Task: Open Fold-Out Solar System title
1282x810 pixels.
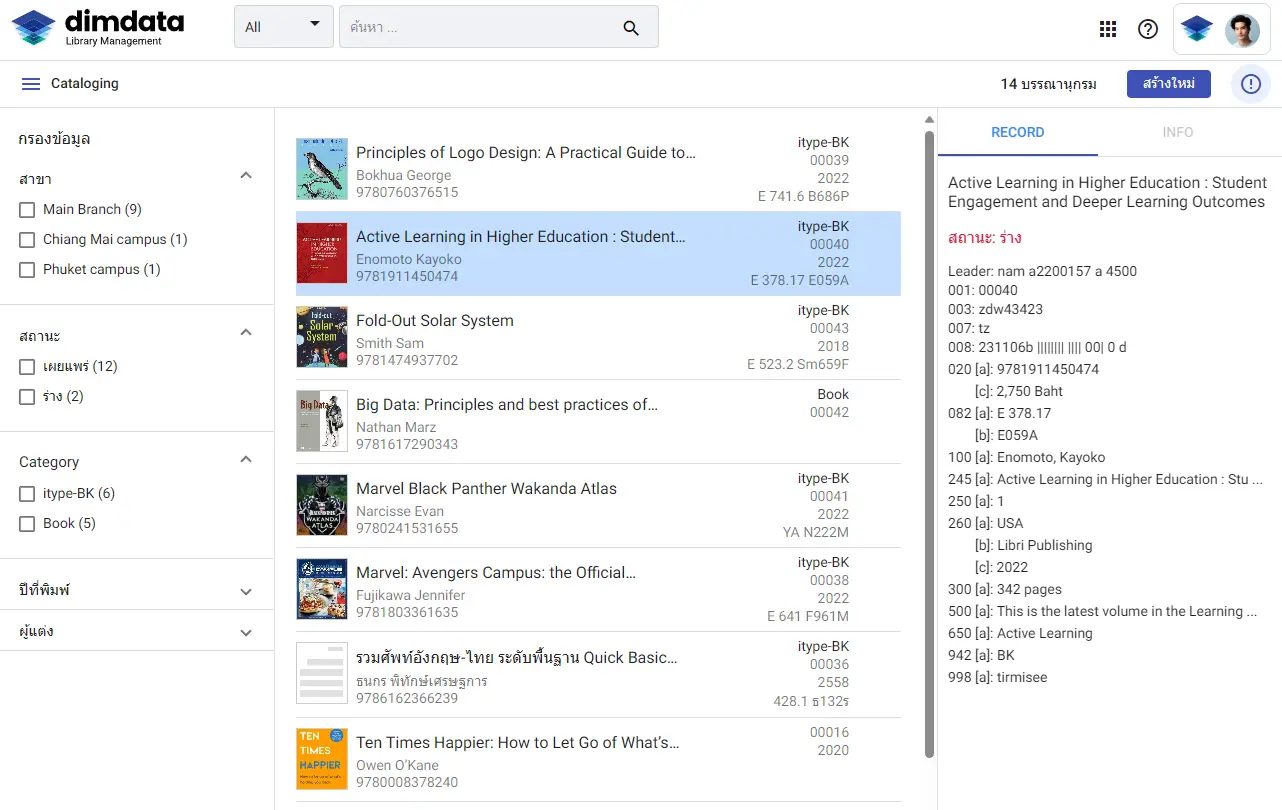Action: tap(435, 321)
